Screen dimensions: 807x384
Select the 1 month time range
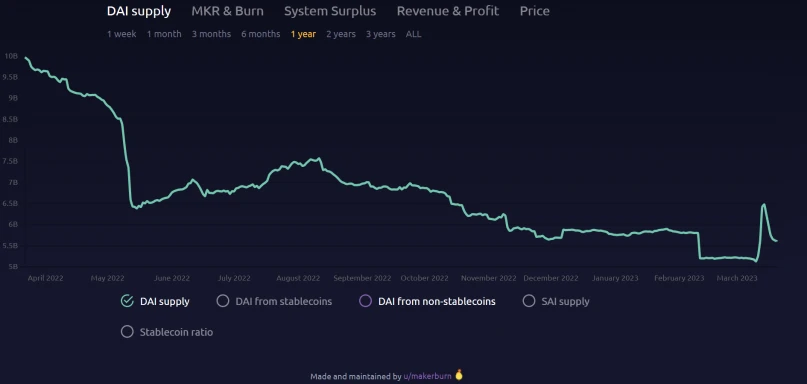(x=164, y=34)
